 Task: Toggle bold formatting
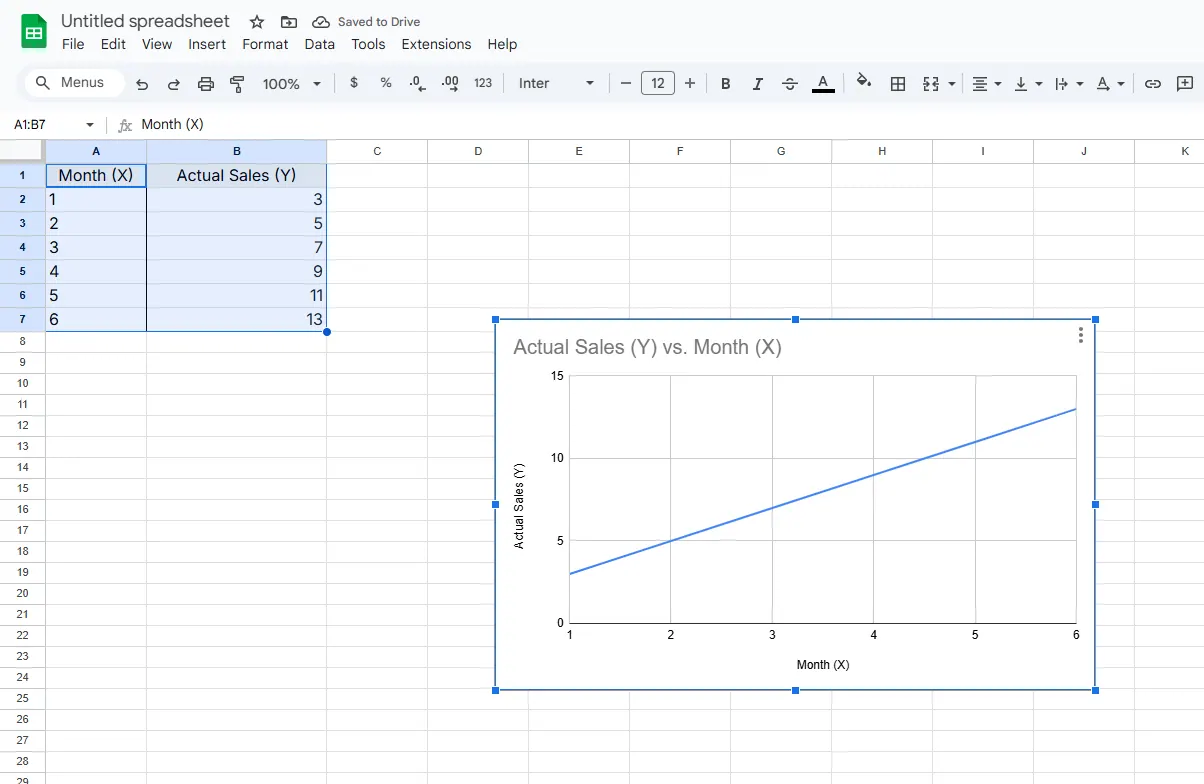click(x=726, y=84)
